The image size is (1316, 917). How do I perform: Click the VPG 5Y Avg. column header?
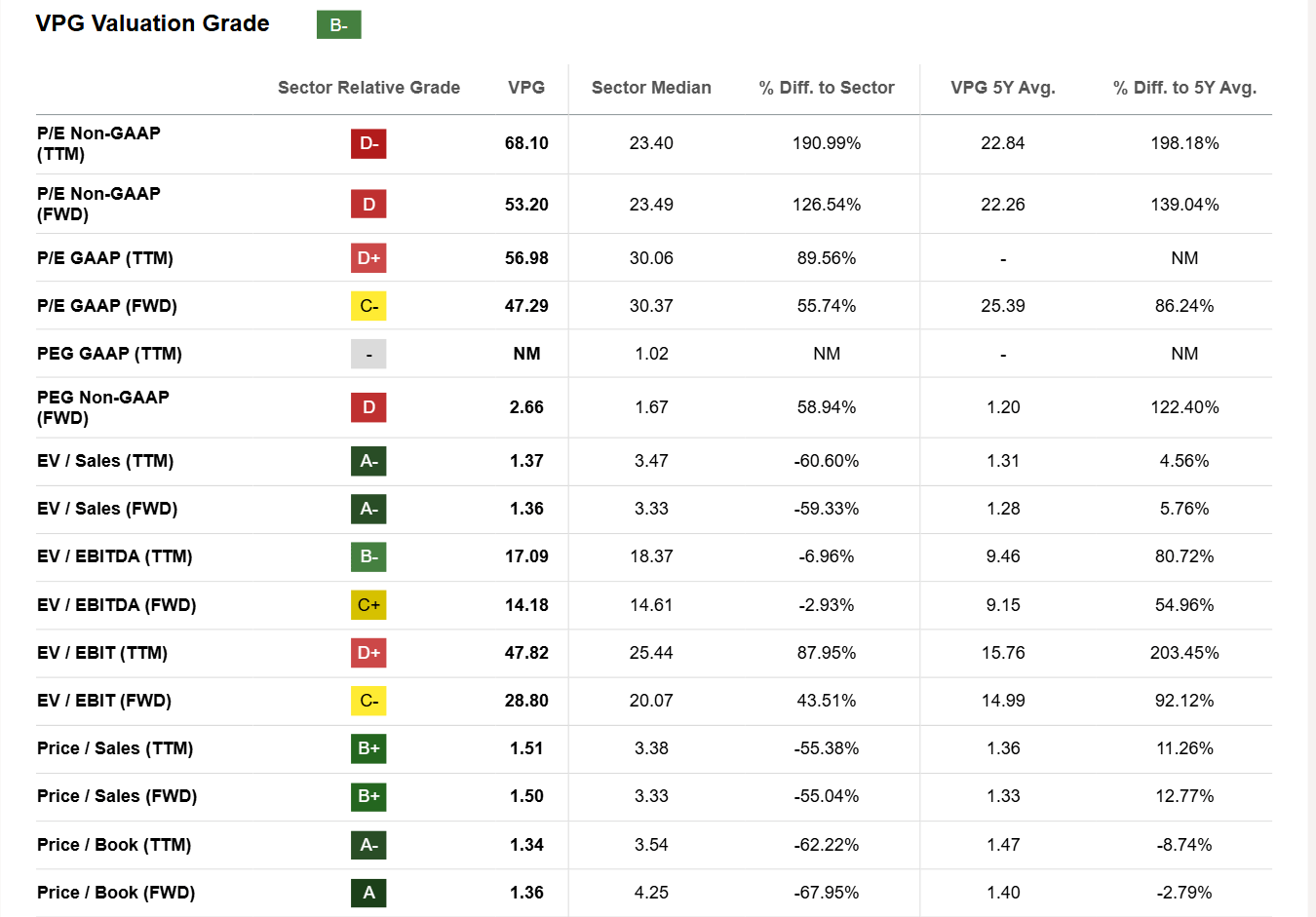click(x=1003, y=88)
